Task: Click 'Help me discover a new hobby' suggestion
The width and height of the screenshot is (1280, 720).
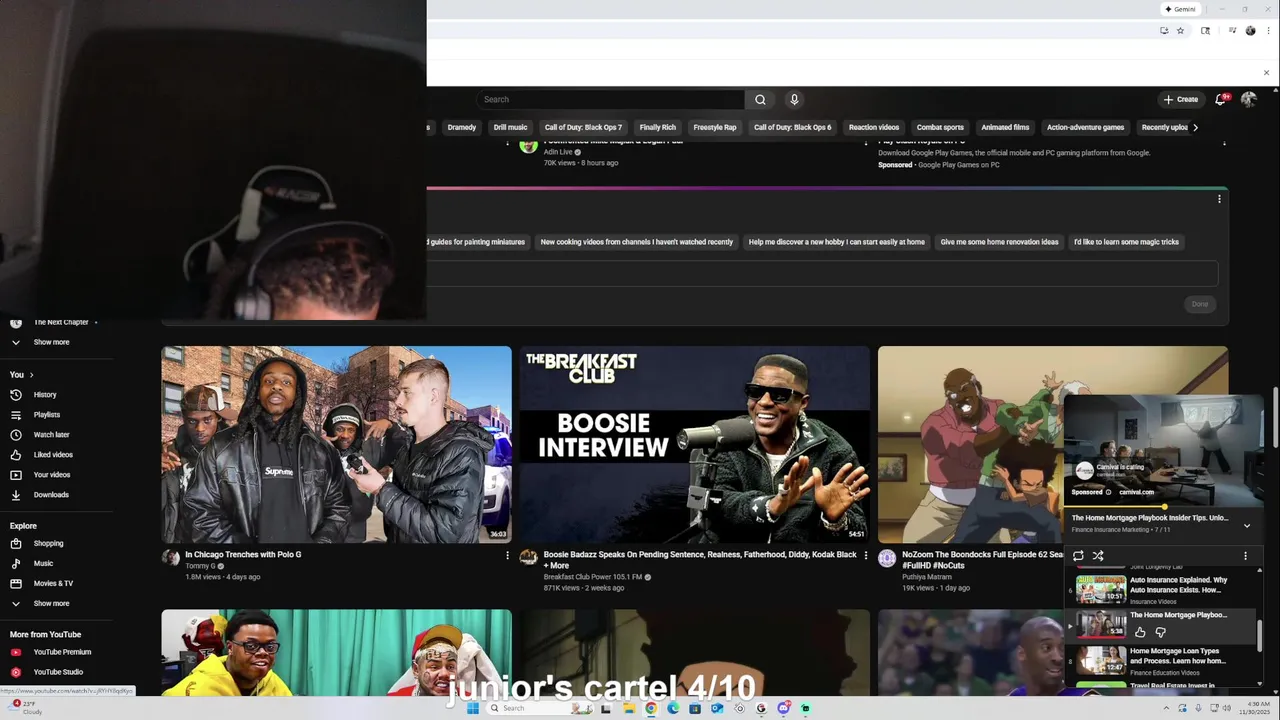Action: pyautogui.click(x=837, y=242)
